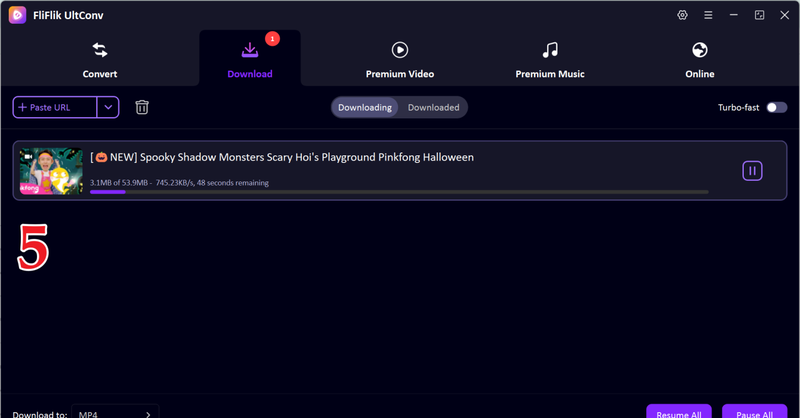Expand the Paste URL dropdown arrow
800x418 pixels.
(x=108, y=107)
